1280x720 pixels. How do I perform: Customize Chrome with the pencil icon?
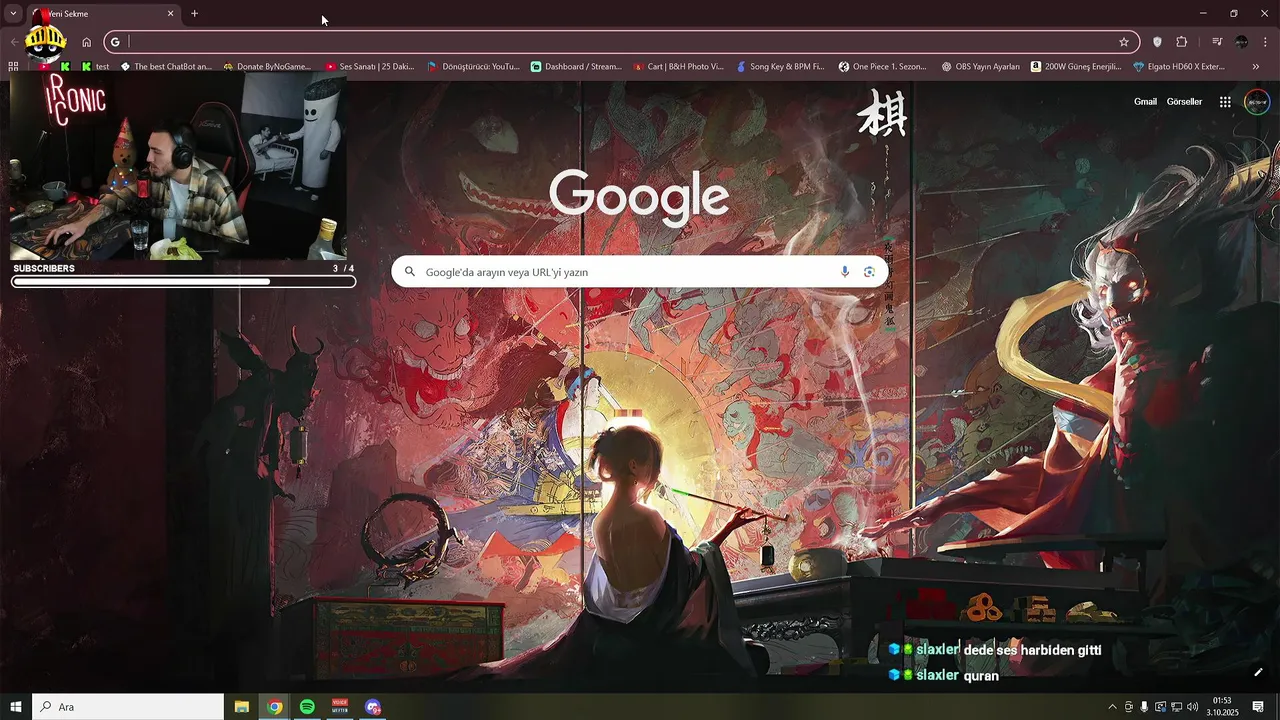pyautogui.click(x=1258, y=672)
